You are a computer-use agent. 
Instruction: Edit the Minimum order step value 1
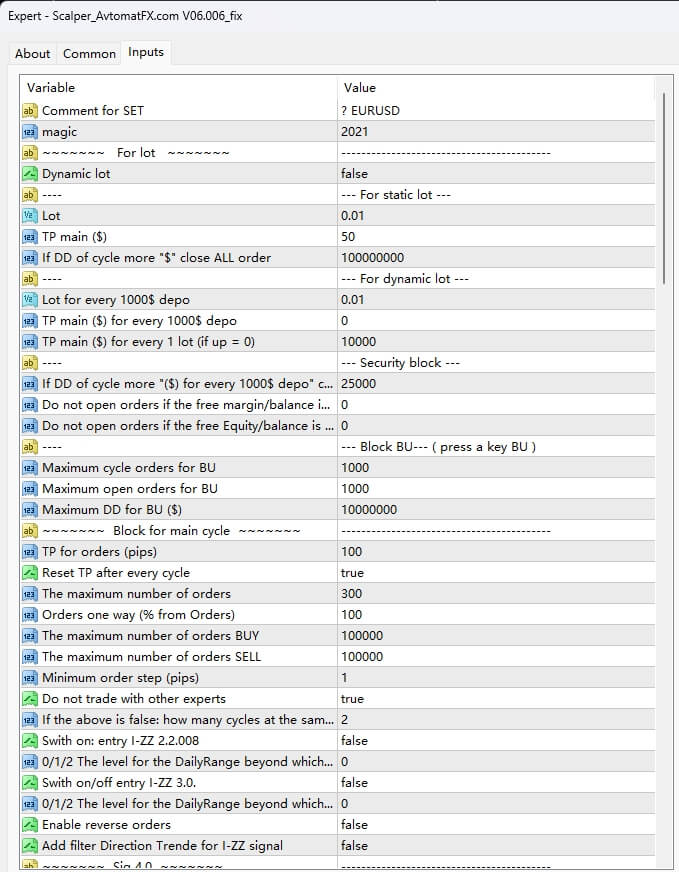coord(496,678)
